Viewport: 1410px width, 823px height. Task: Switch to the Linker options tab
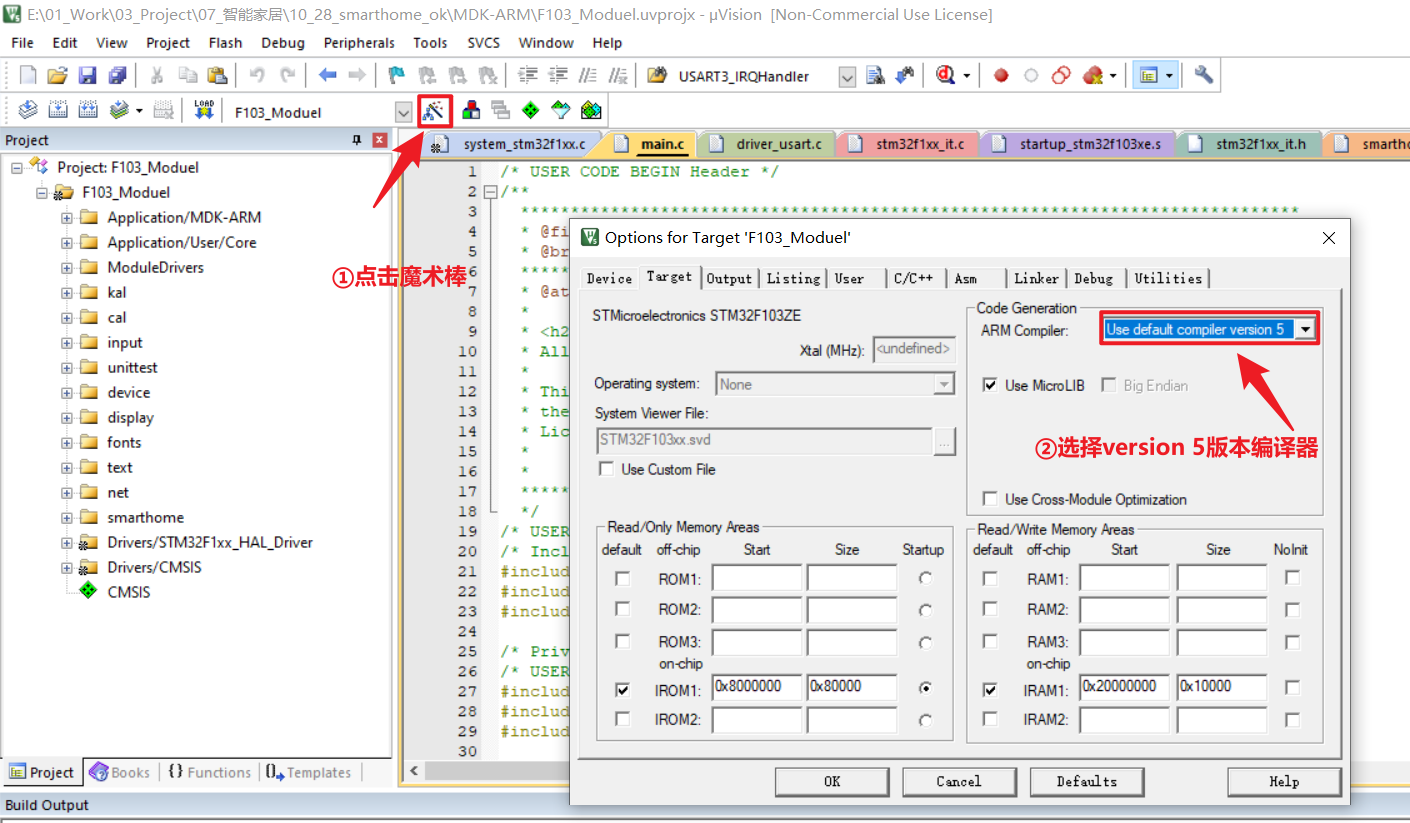pyautogui.click(x=1036, y=279)
